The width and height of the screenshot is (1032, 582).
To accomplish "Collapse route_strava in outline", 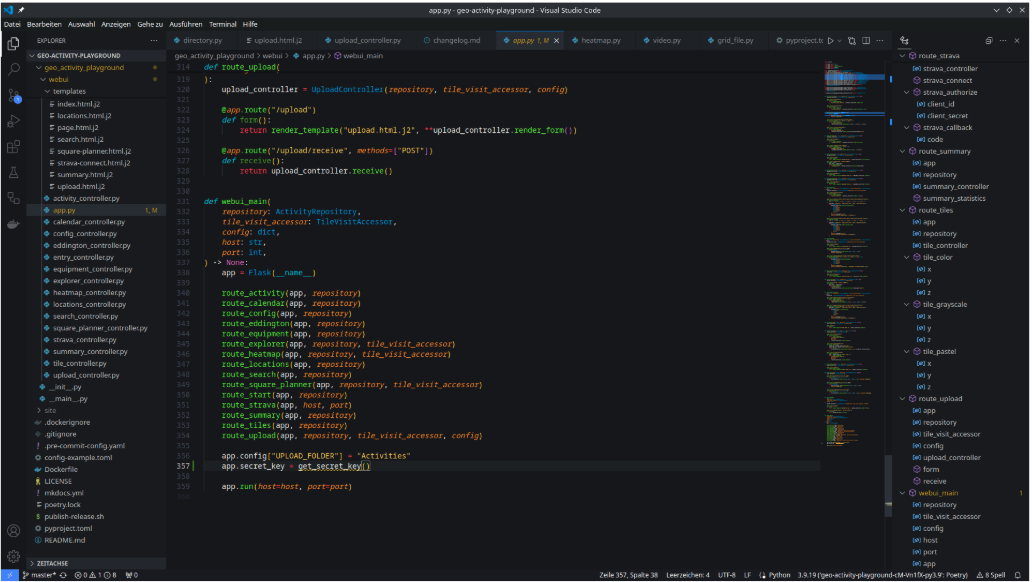I will pos(902,56).
